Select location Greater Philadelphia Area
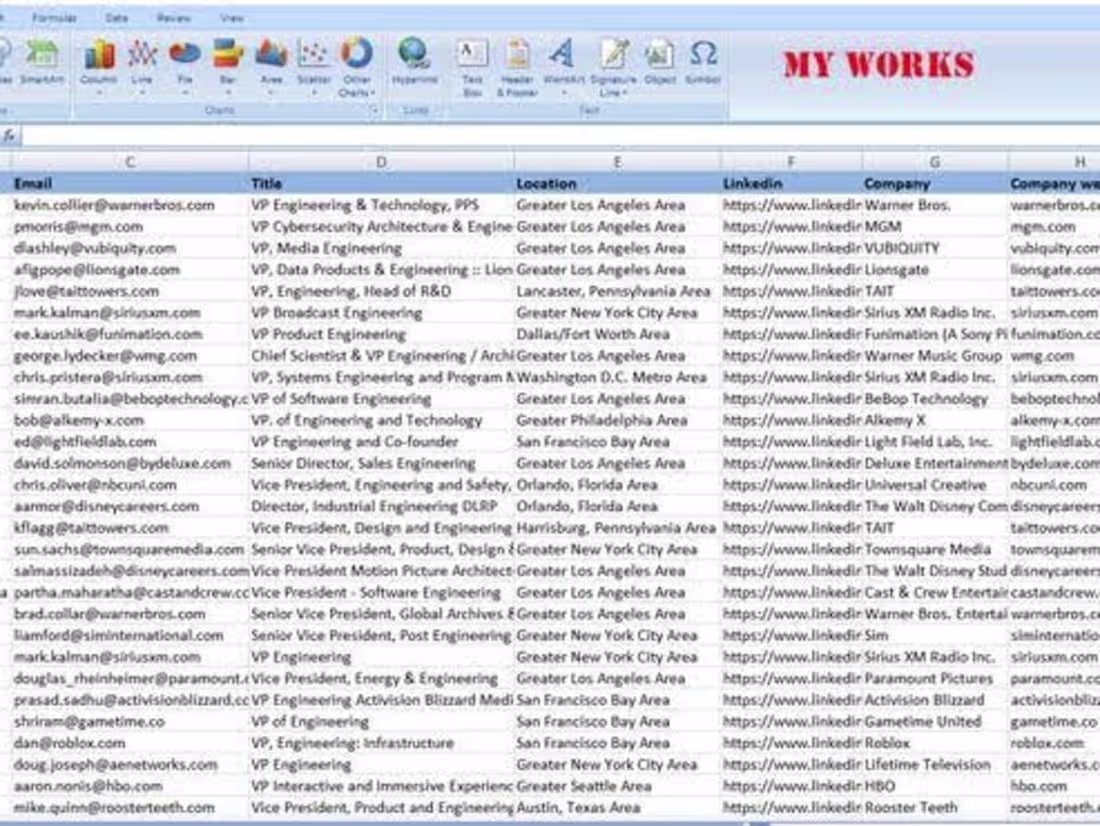 (617, 420)
